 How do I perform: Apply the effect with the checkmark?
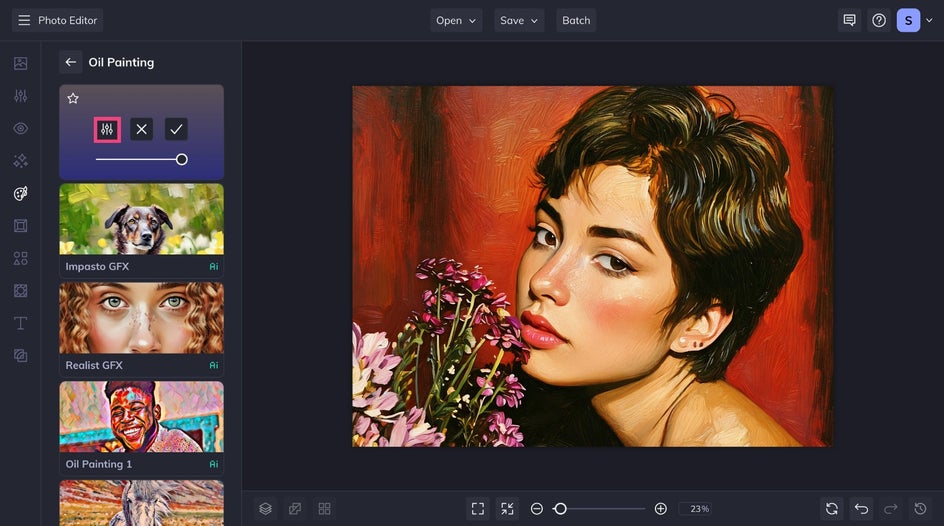pos(176,129)
